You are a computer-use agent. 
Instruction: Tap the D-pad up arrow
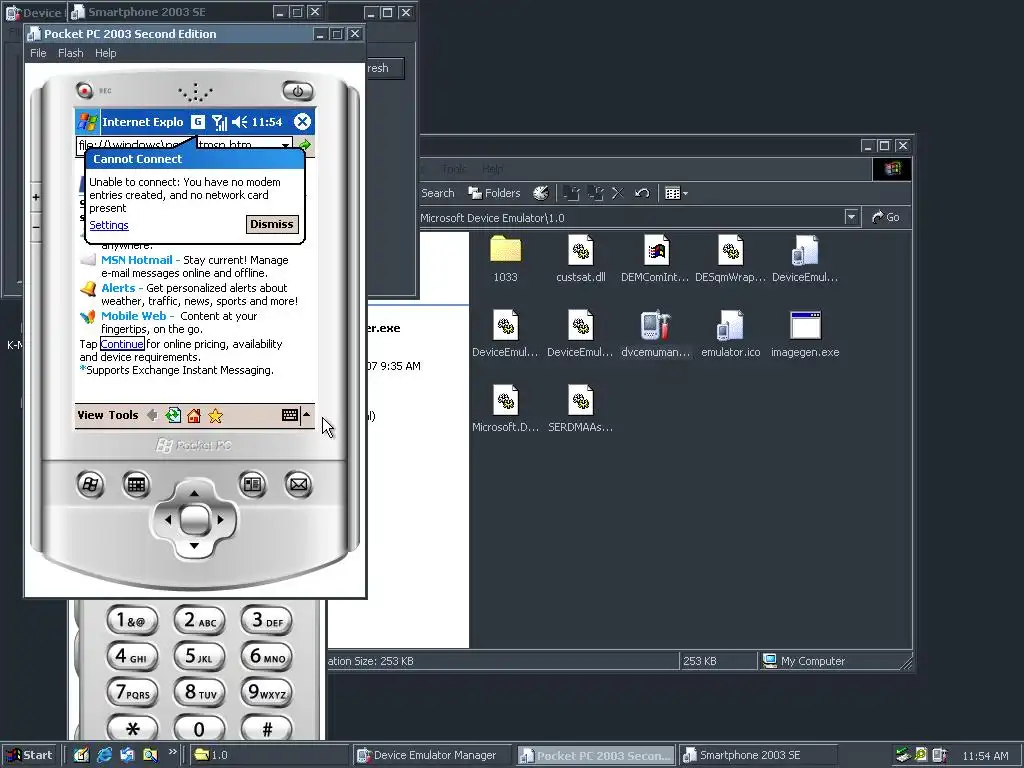tap(194, 493)
